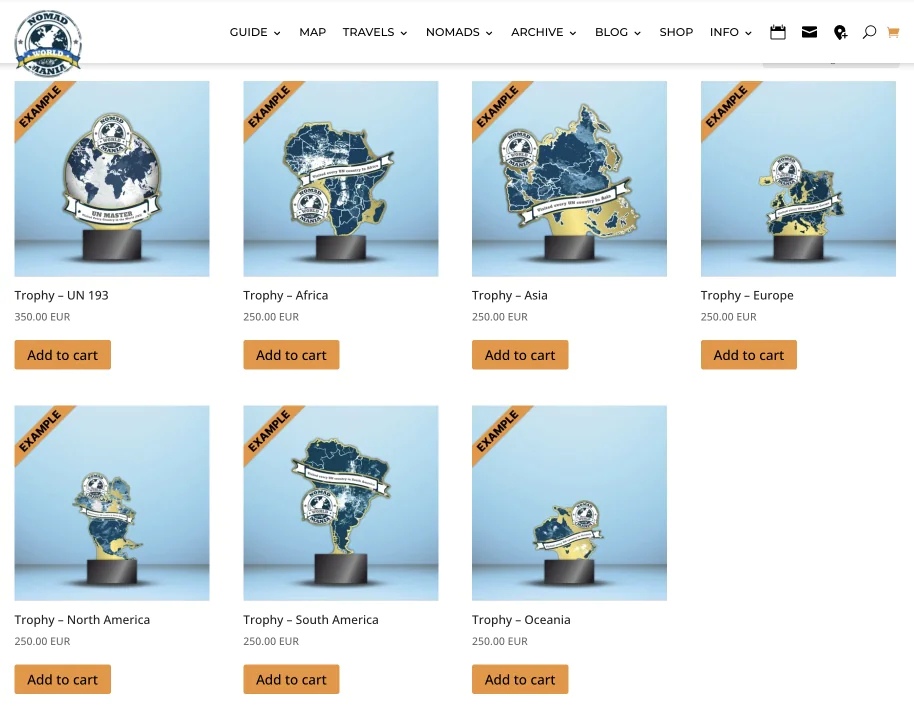Screen dimensions: 914x706
Task: Open the MAP menu item
Action: (x=312, y=32)
